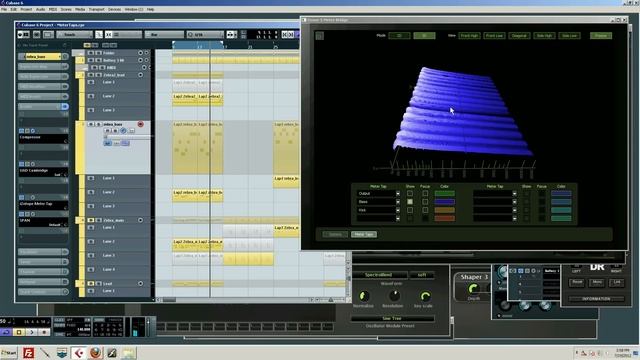Switch Meter Bridge mode to 2D

click(399, 36)
